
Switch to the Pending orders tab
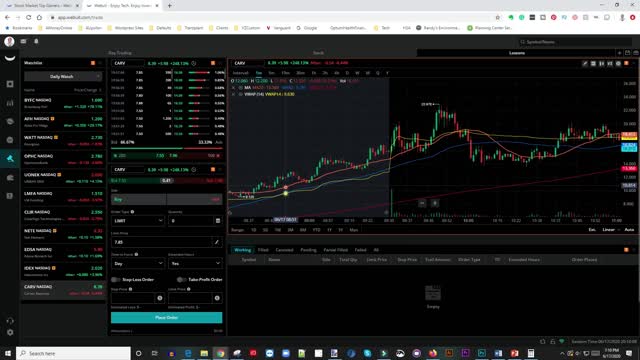pos(308,250)
